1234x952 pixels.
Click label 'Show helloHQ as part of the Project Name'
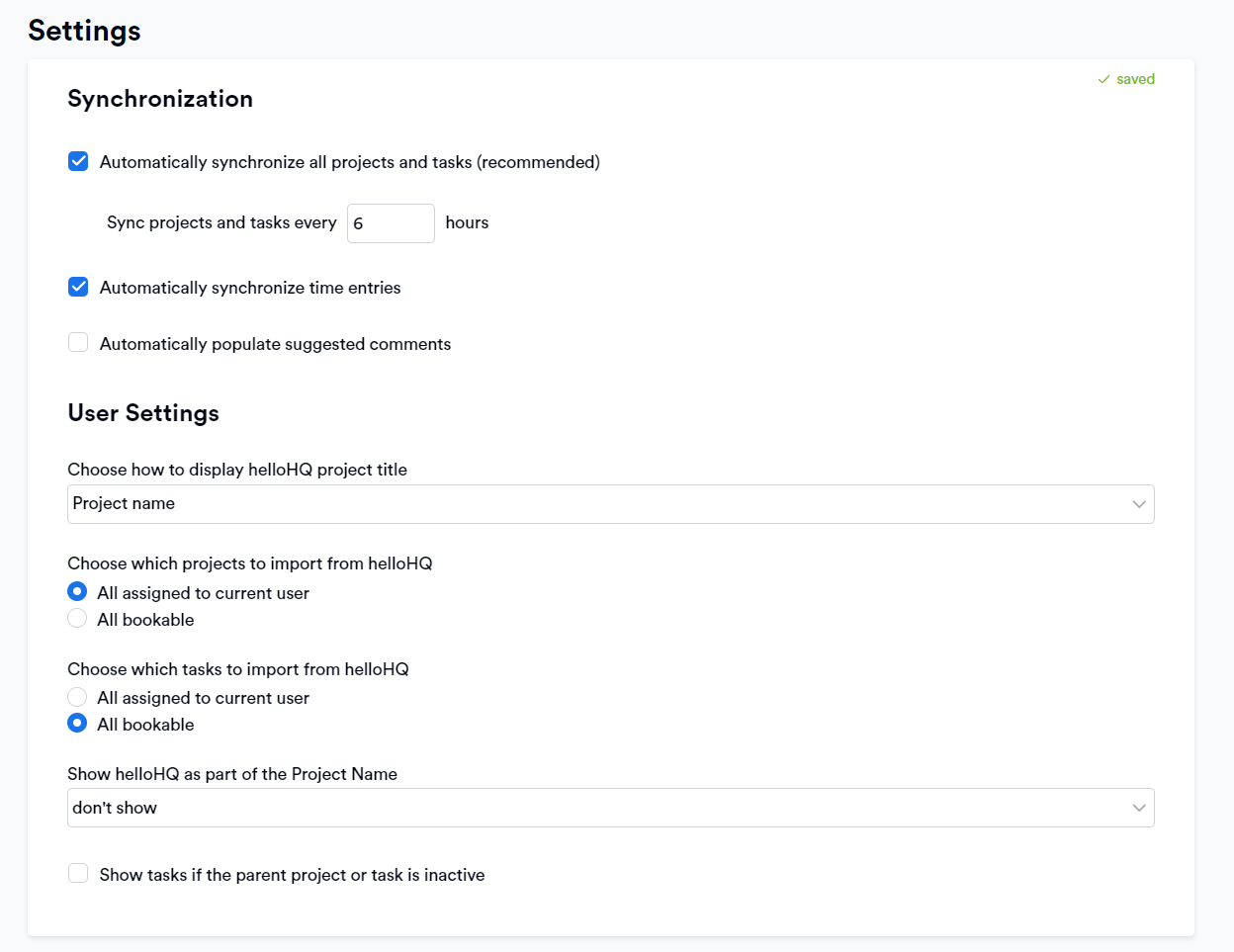232,774
